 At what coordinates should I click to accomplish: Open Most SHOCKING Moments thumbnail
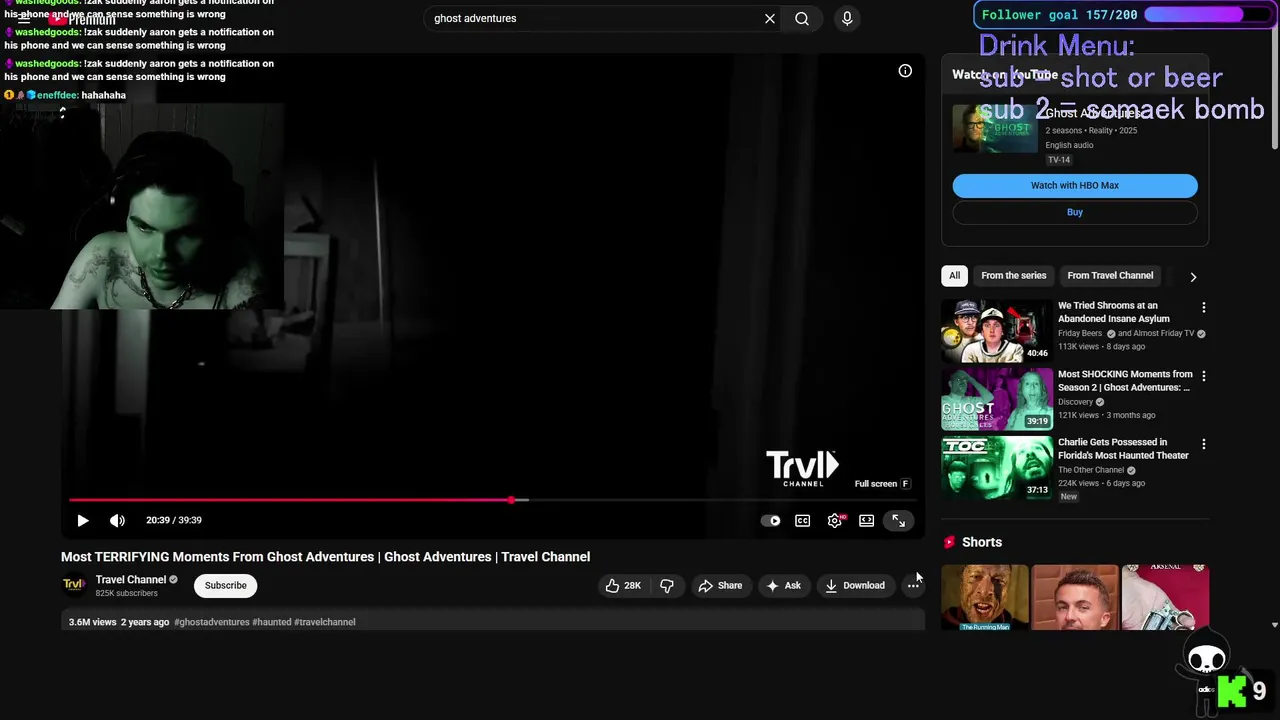(x=997, y=398)
